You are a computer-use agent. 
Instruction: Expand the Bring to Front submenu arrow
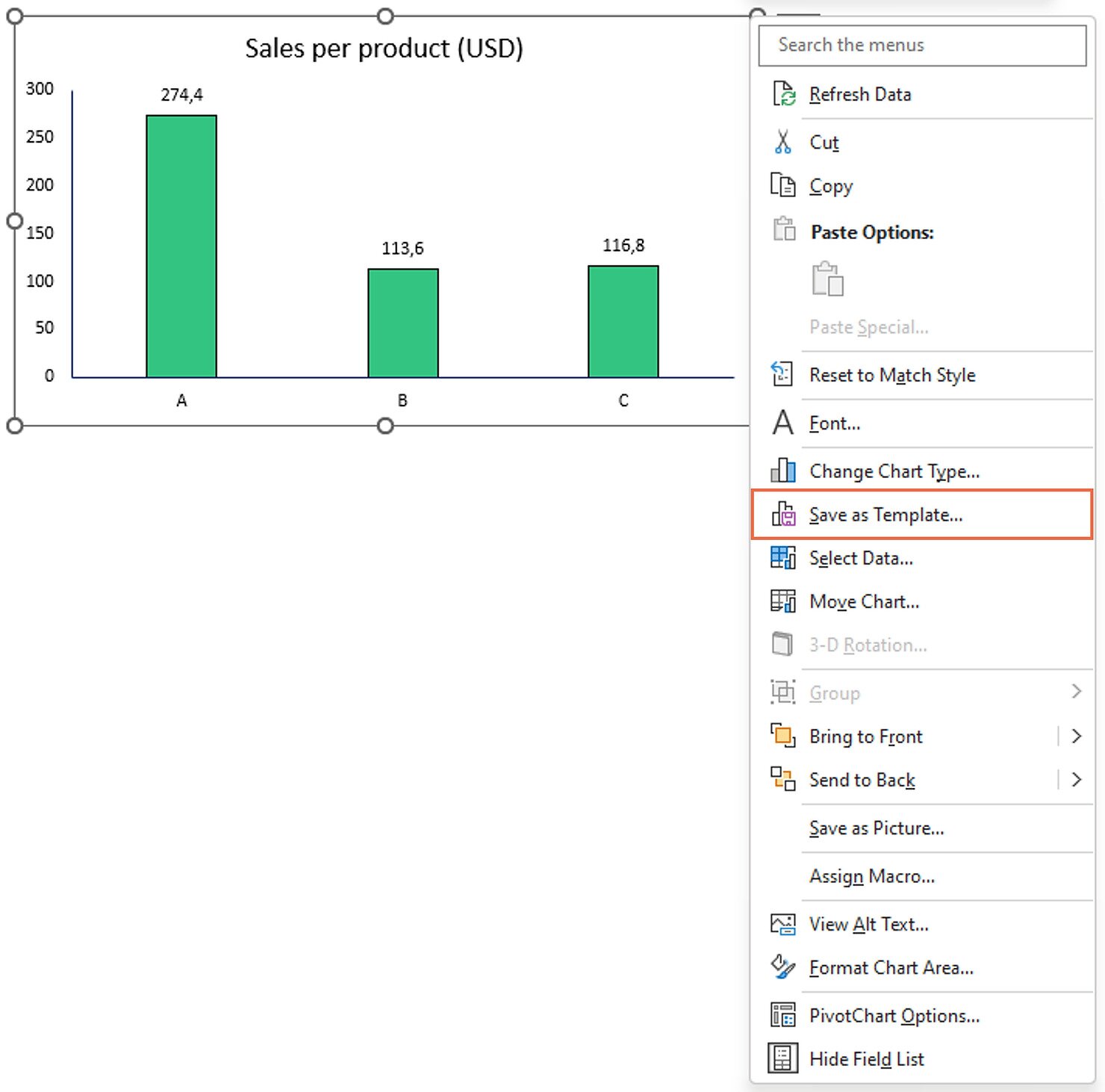[x=1076, y=736]
